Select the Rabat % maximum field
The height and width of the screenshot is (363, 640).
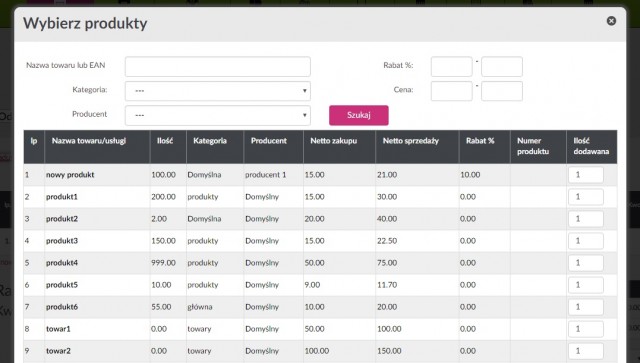point(502,66)
